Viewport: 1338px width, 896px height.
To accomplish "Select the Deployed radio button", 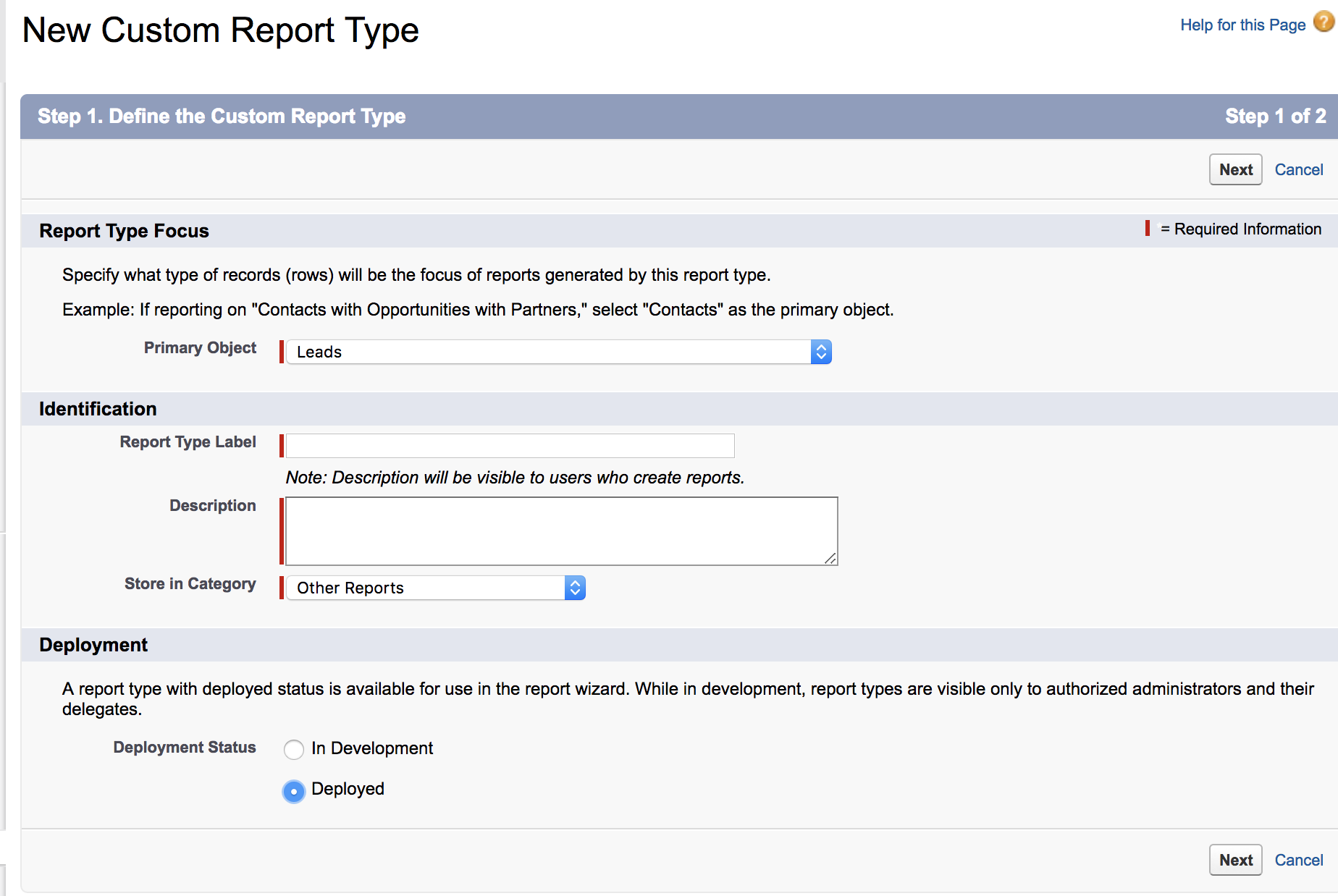I will click(x=294, y=791).
